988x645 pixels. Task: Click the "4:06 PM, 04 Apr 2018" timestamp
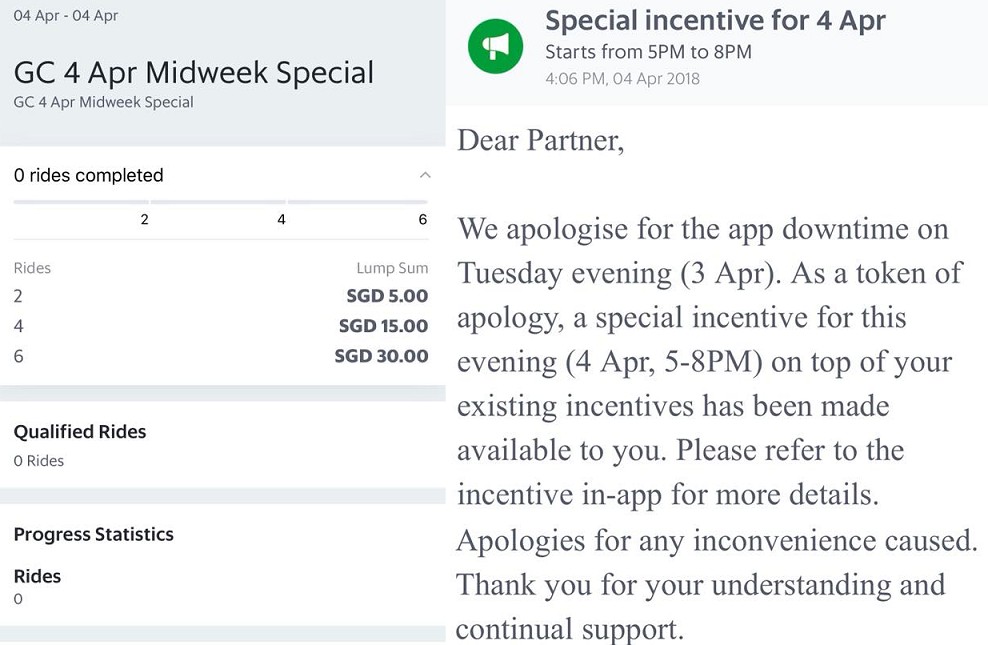(x=622, y=78)
